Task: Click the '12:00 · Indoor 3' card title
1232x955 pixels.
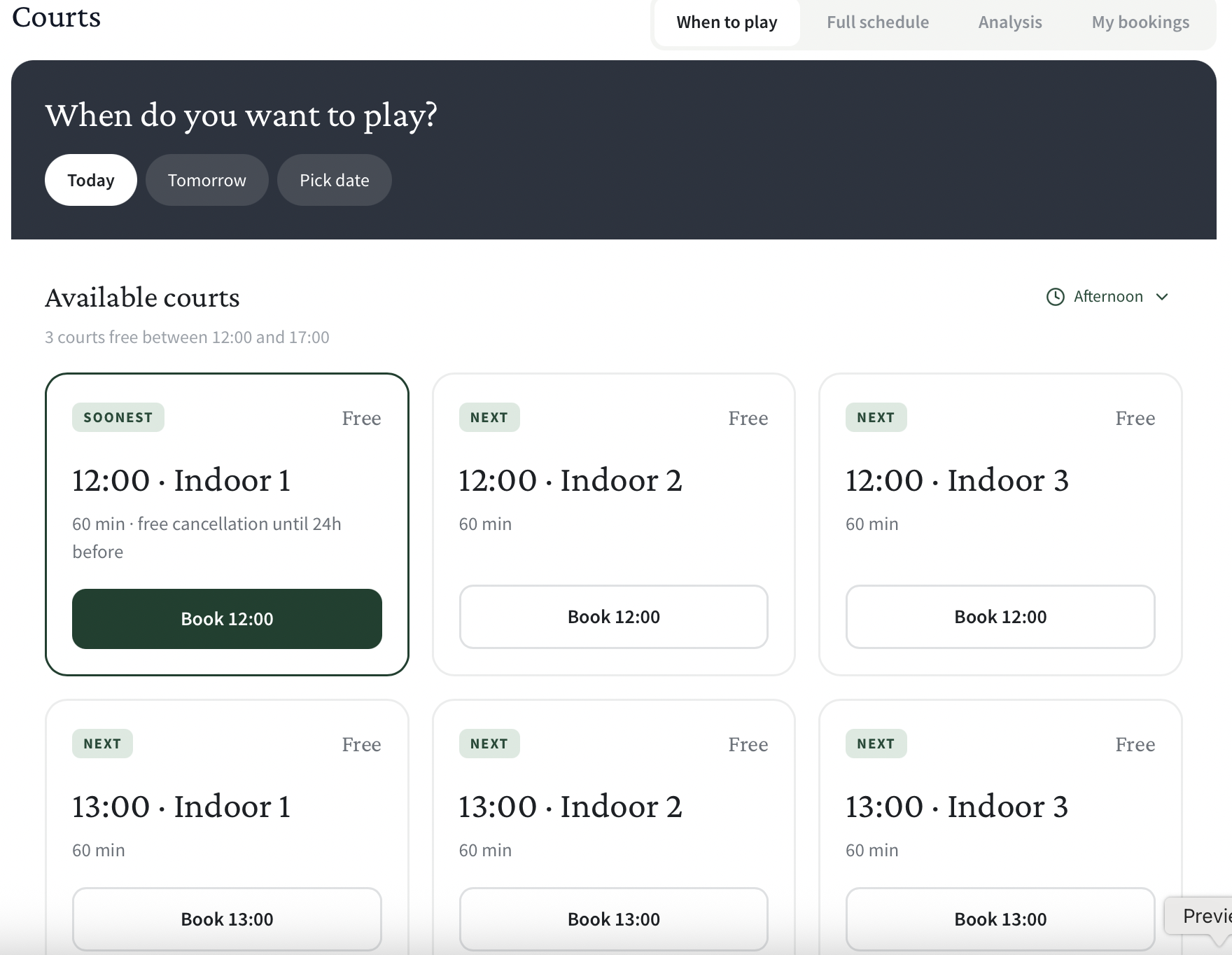Action: coord(957,480)
